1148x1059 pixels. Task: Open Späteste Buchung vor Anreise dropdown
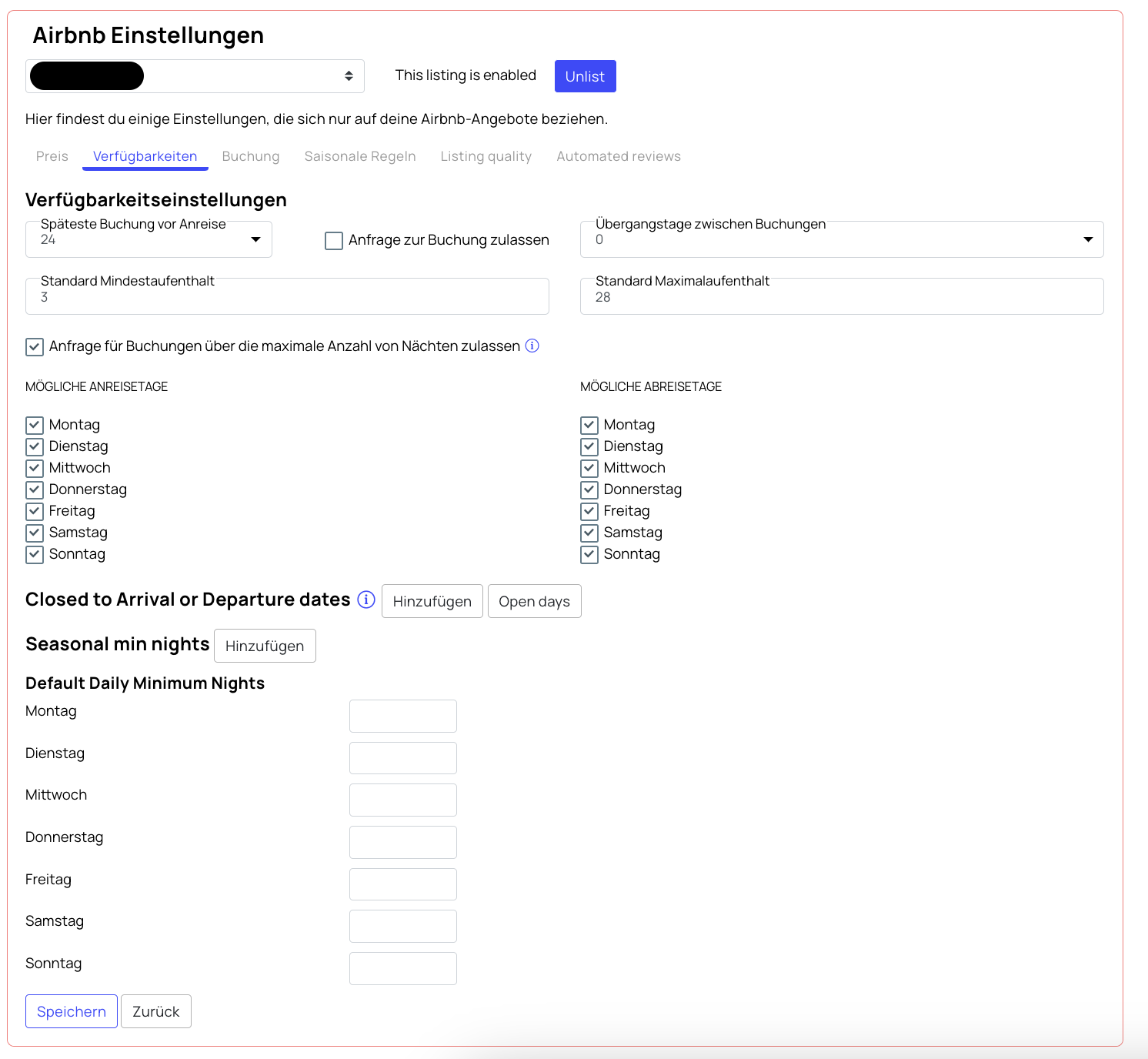click(149, 239)
